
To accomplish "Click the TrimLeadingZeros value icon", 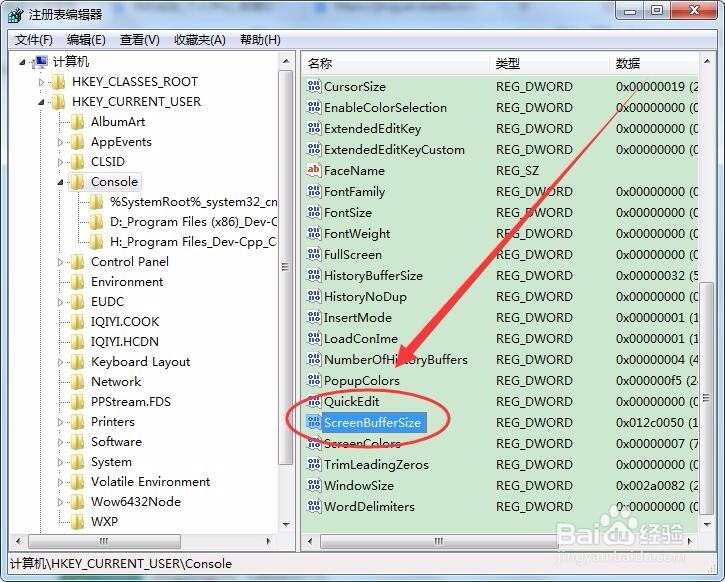I will (x=313, y=464).
